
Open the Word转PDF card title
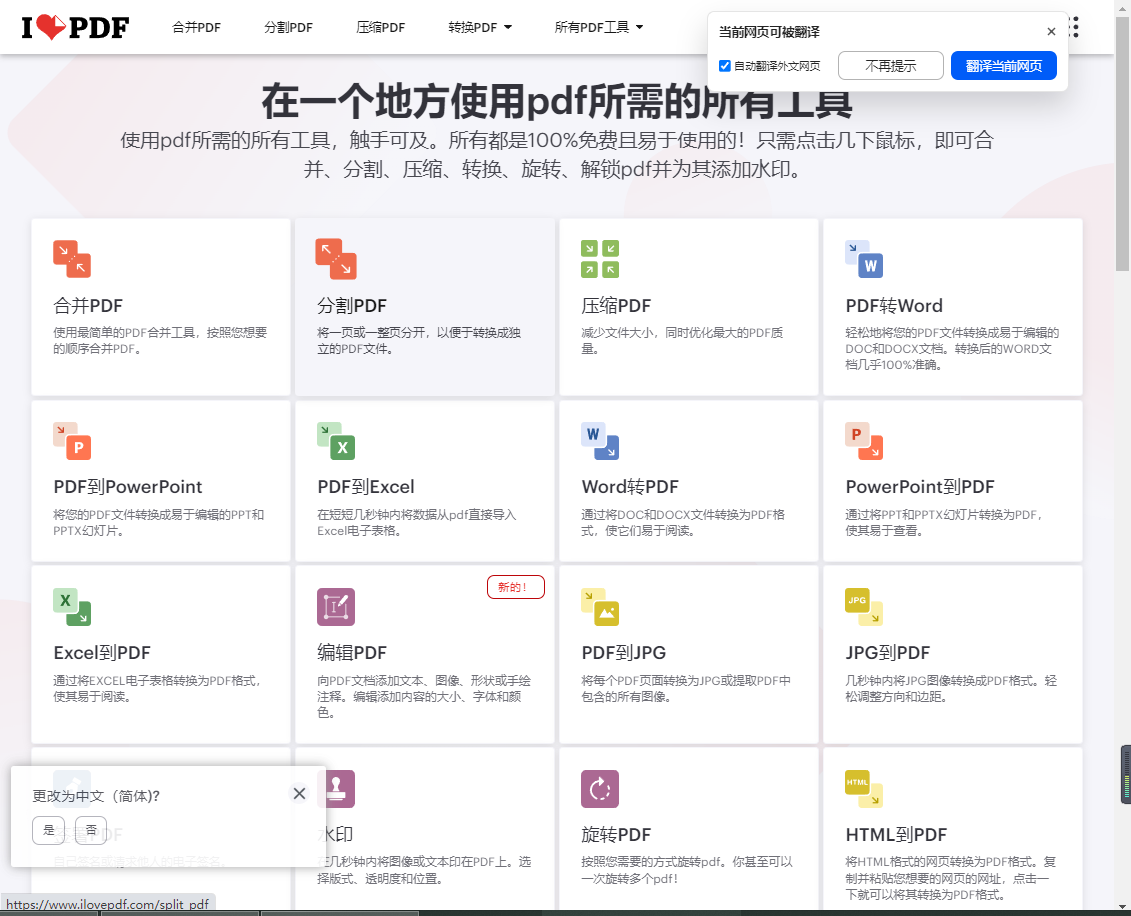click(630, 487)
